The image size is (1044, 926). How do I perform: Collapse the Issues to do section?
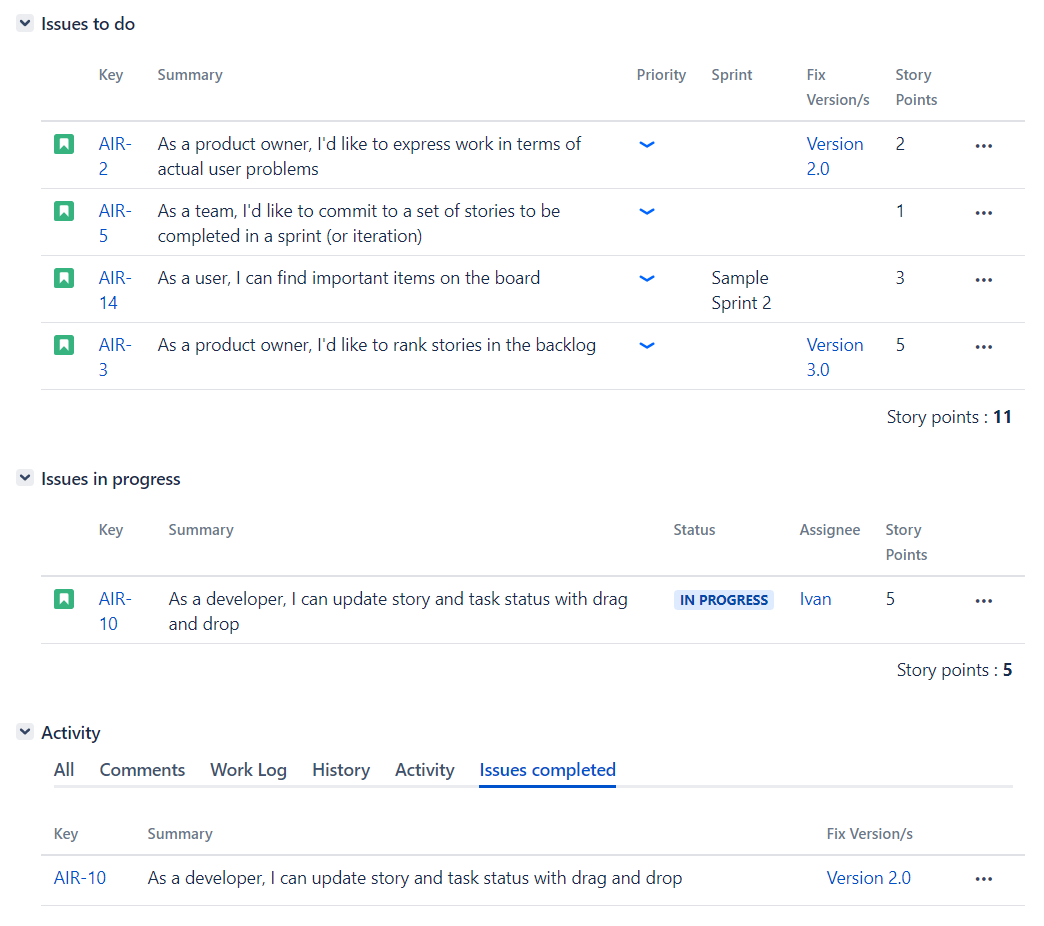[25, 24]
